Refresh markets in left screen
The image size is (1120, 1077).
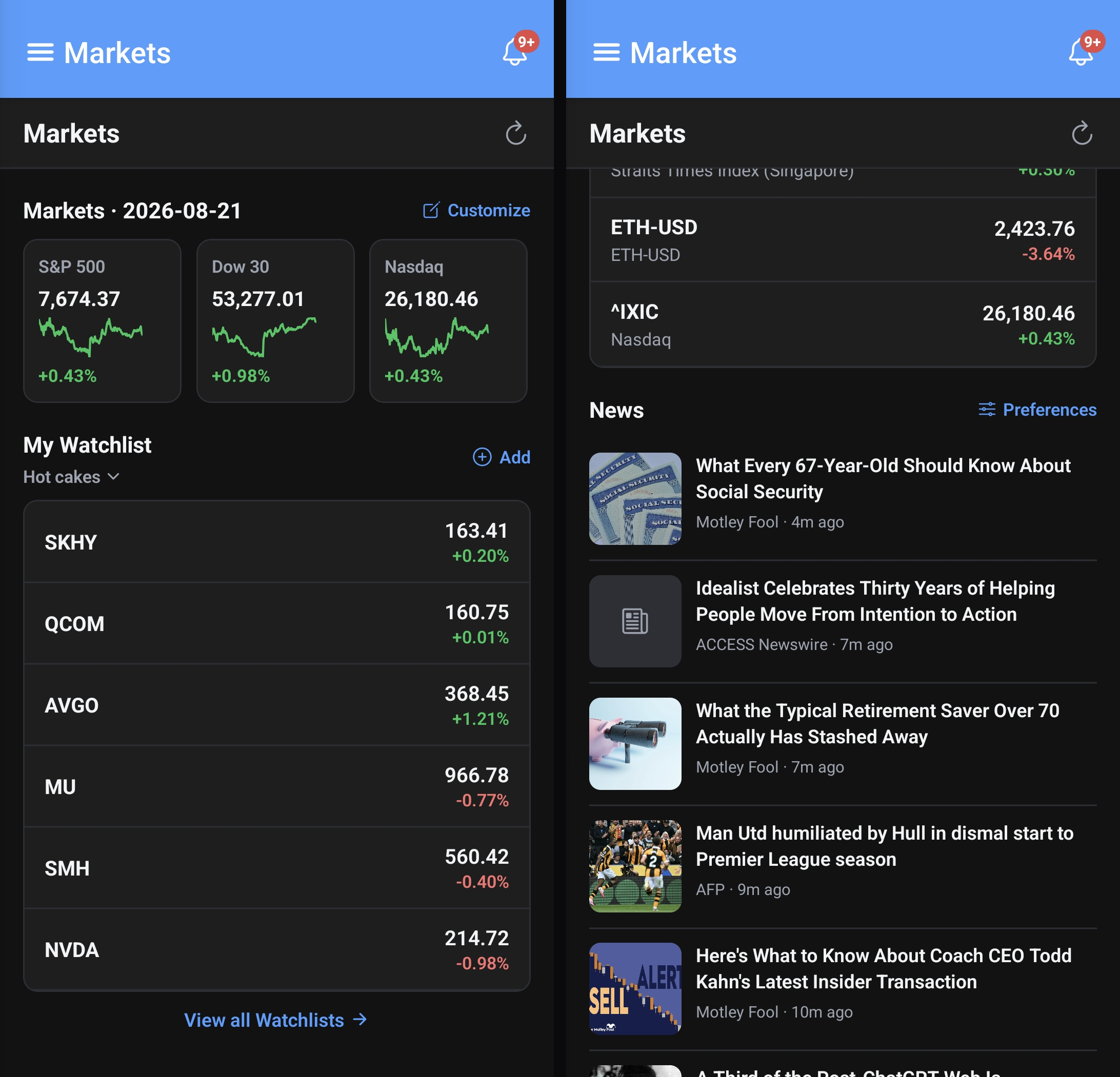(515, 134)
